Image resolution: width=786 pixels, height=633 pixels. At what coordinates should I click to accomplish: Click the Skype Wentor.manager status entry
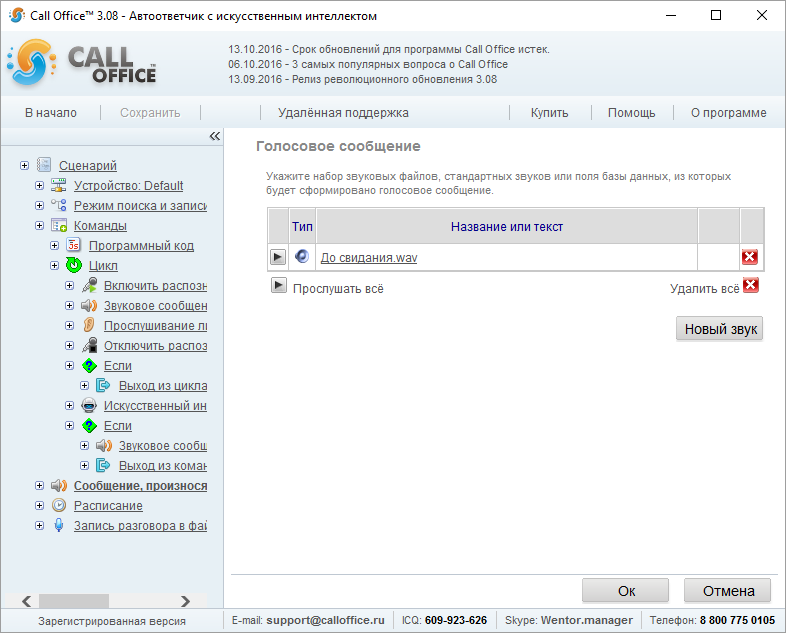(569, 620)
